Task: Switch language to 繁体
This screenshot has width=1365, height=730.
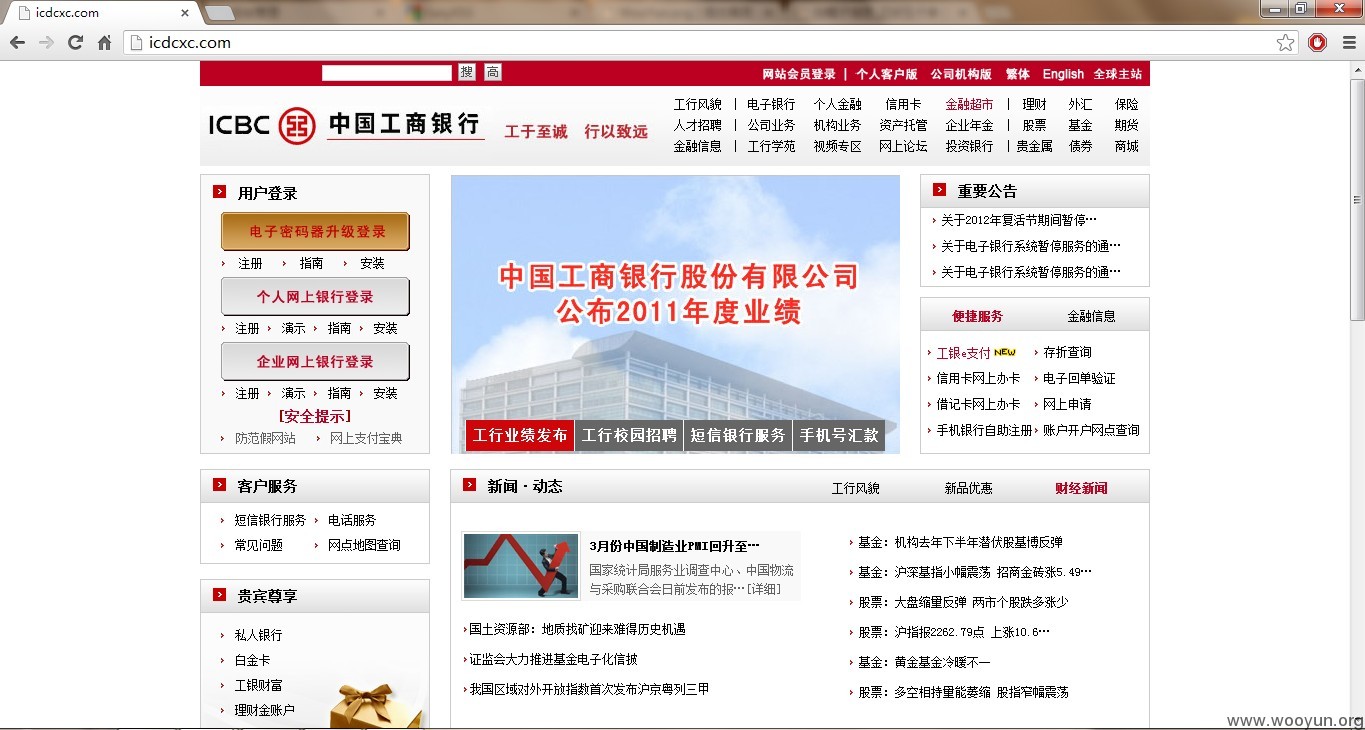Action: point(1018,74)
